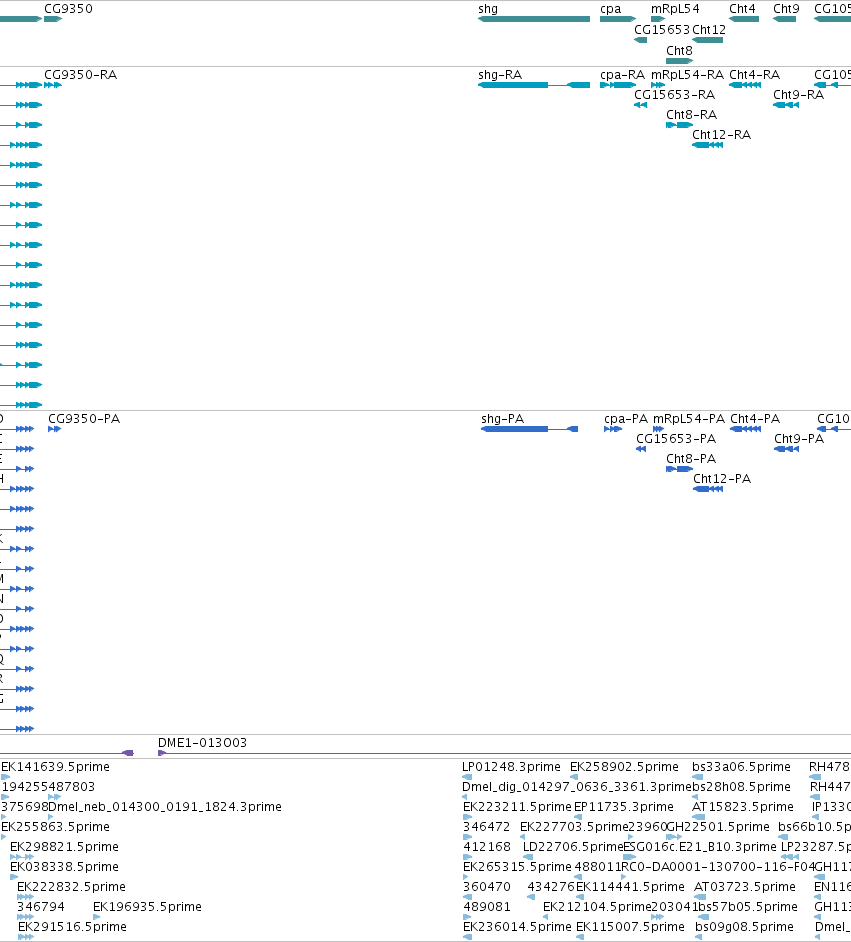Click the EK298821.5prime label
This screenshot has height=942, width=851.
click(64, 846)
